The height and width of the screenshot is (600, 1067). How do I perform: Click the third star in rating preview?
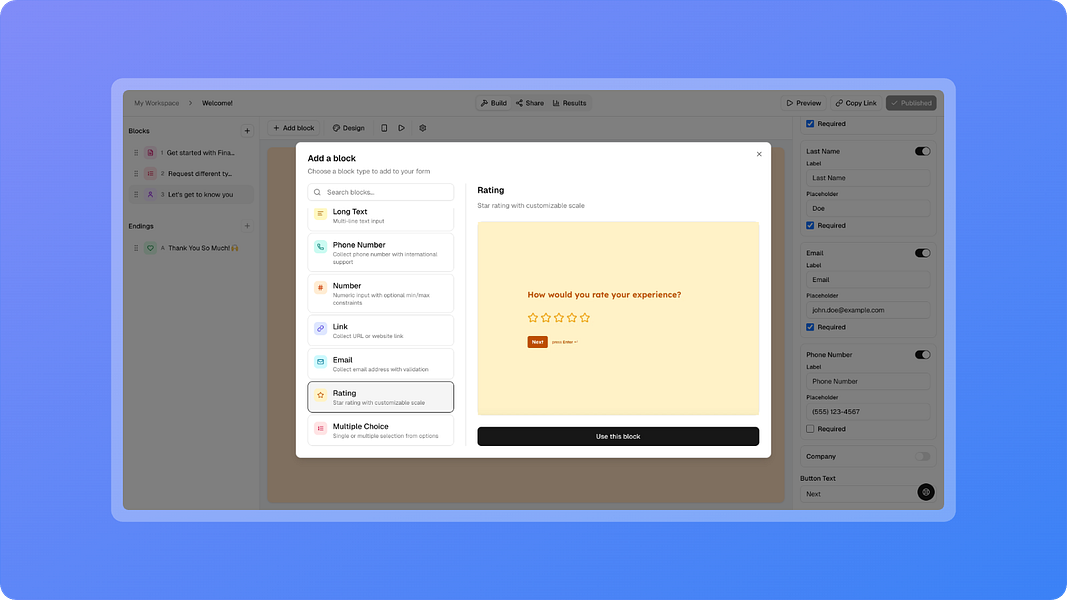(559, 318)
